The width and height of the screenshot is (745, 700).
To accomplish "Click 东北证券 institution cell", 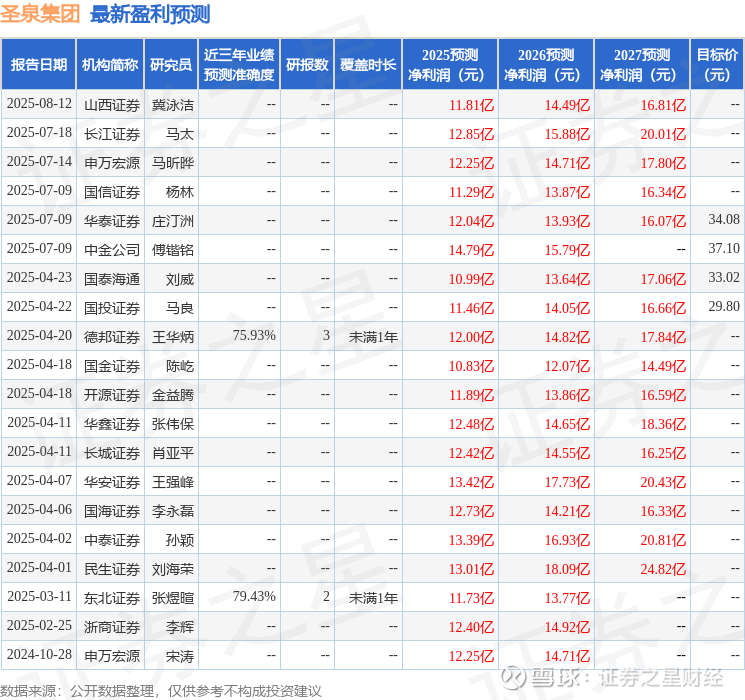I will [x=112, y=598].
